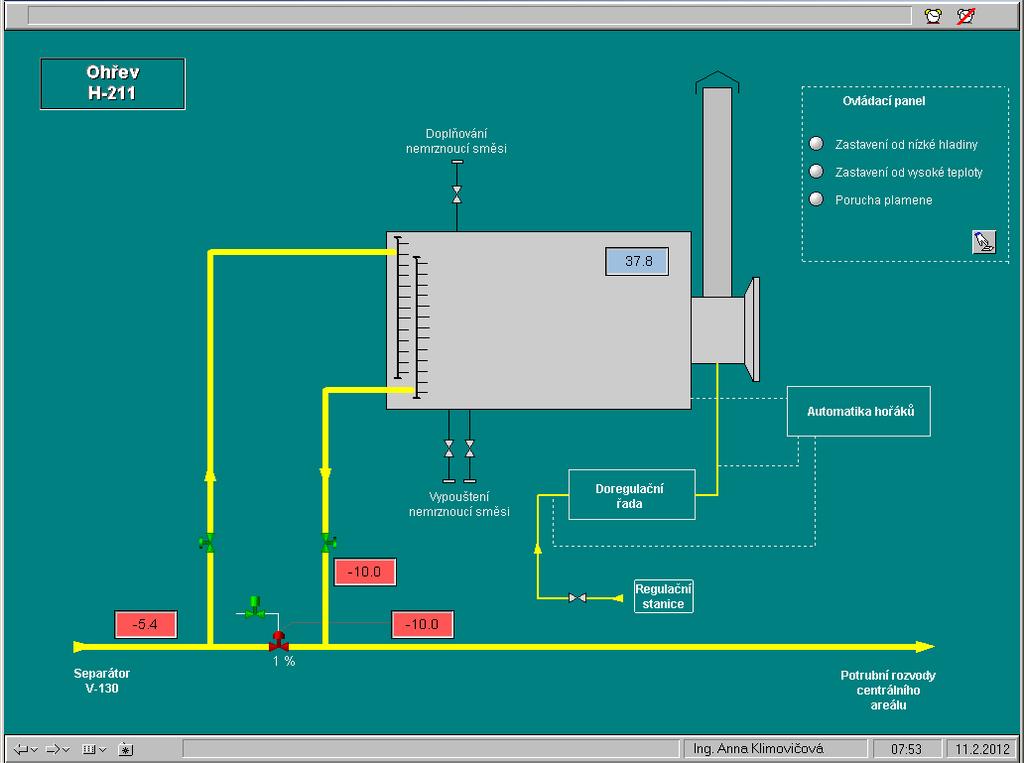
Task: Click the hand acknowledge icon in Ovládací panel
Action: (x=984, y=242)
